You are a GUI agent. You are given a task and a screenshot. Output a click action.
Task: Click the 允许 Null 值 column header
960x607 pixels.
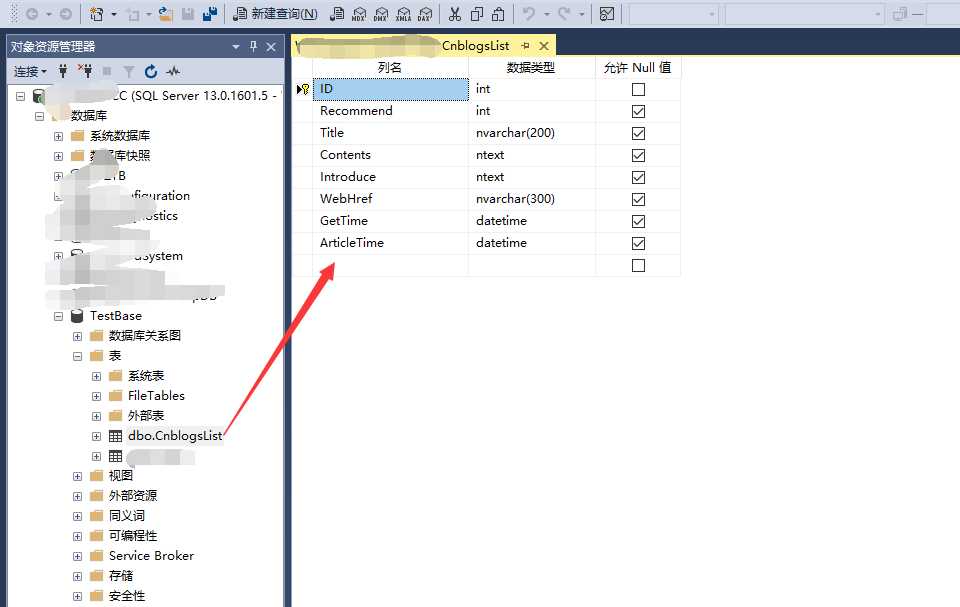point(637,67)
